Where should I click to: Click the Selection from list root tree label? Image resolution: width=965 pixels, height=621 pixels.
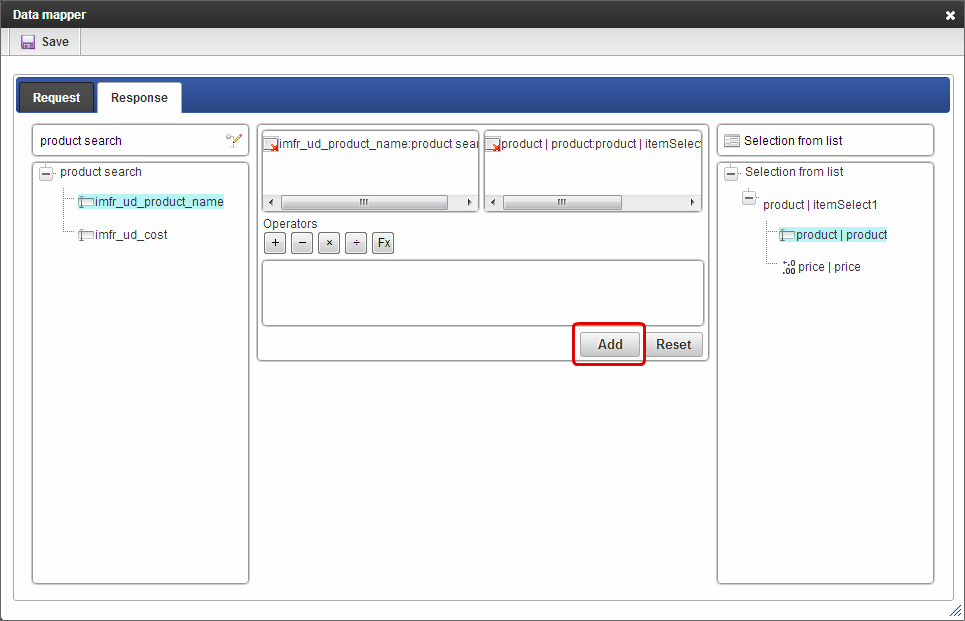tap(794, 172)
